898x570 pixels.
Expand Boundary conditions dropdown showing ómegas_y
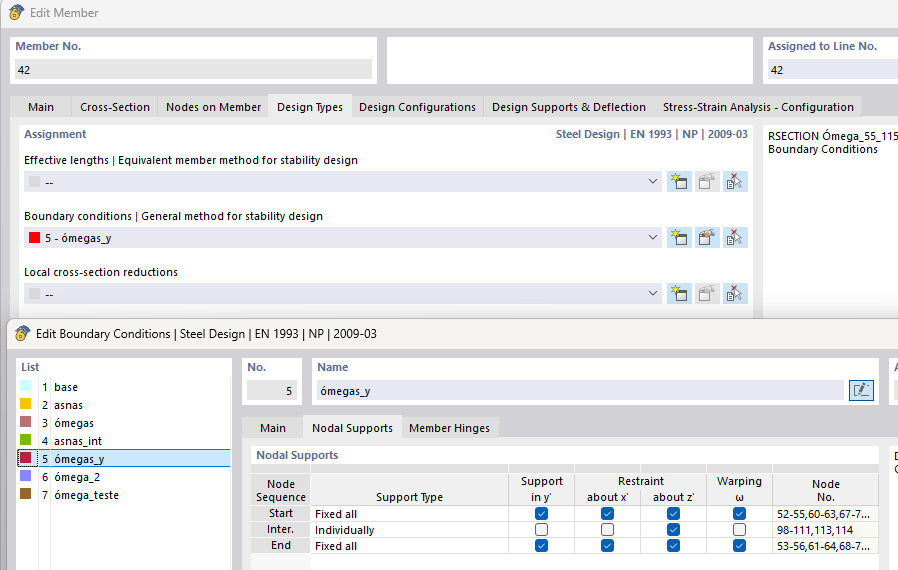coord(653,238)
